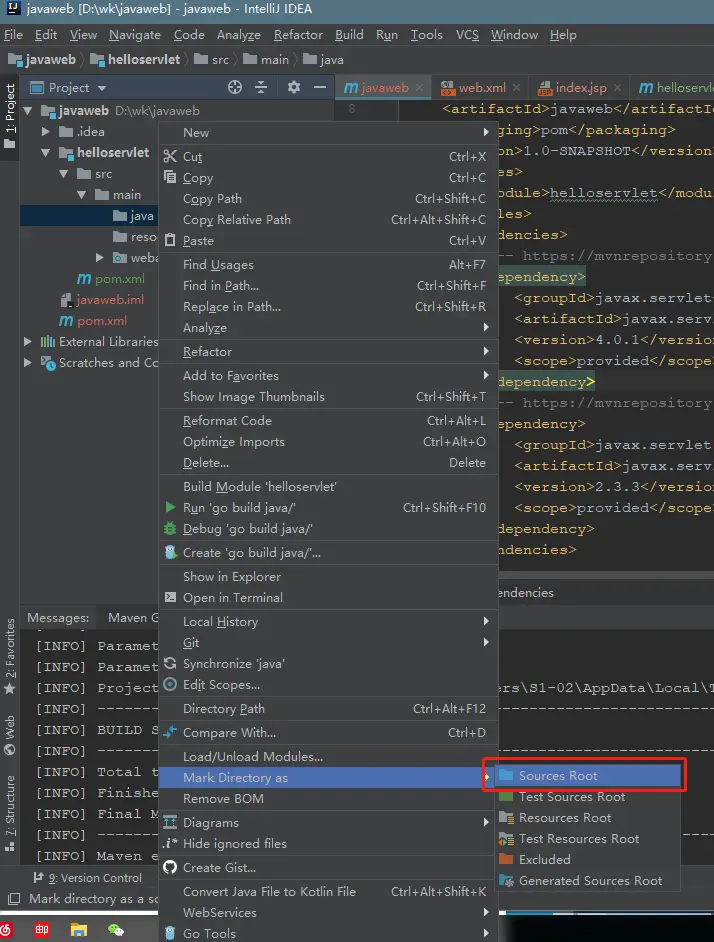Click the green Test Sources Root folder icon
The image size is (714, 942).
[x=507, y=797]
